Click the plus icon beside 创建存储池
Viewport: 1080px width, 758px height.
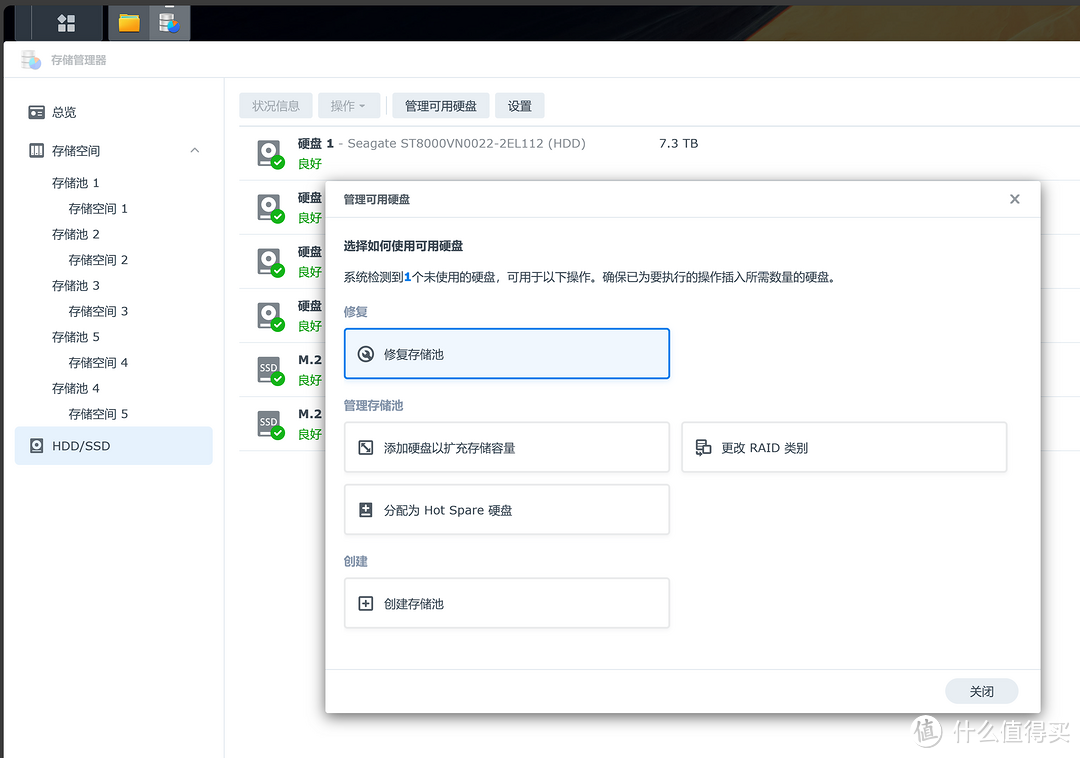point(366,603)
